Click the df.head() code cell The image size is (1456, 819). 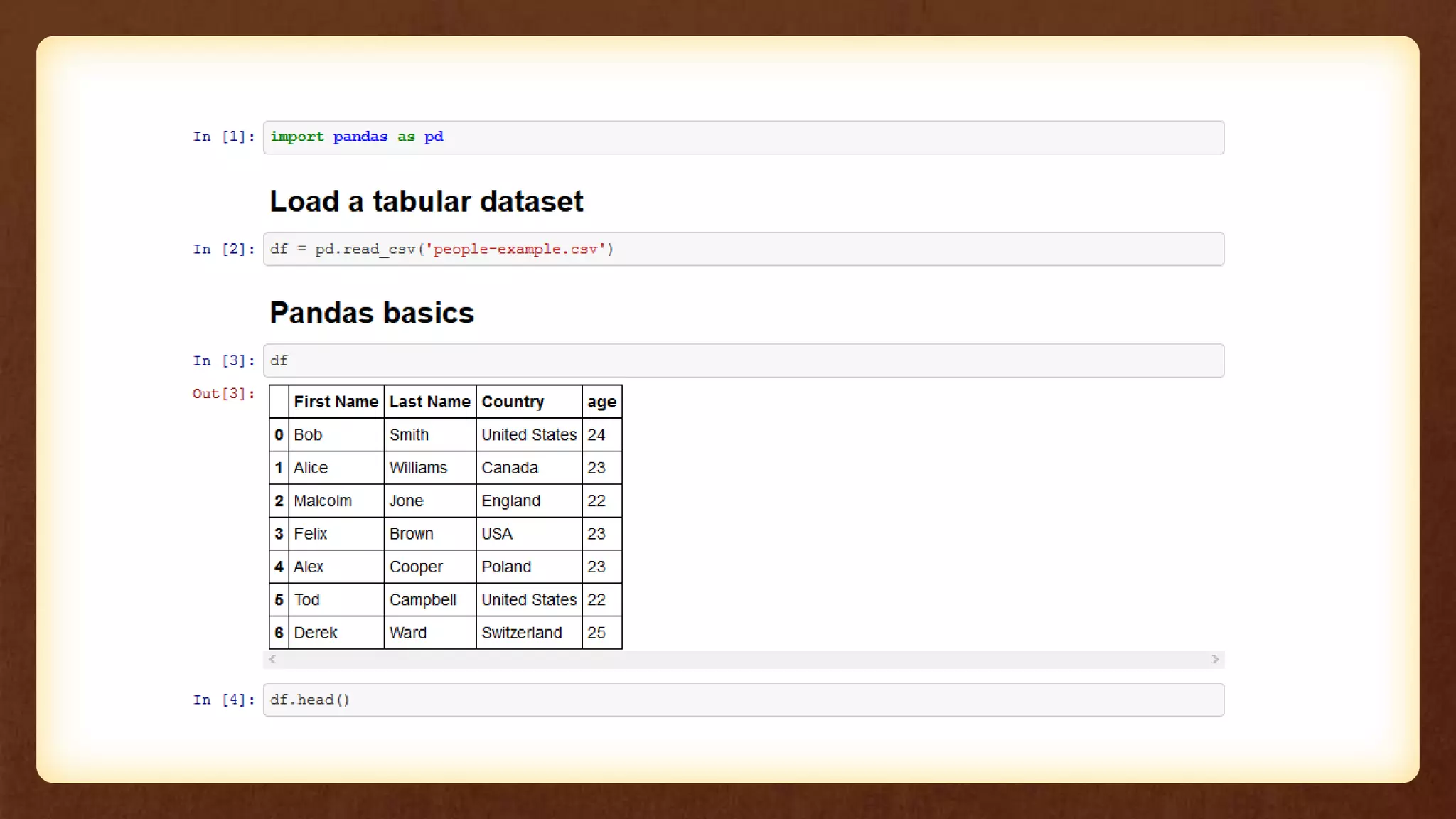tap(743, 700)
